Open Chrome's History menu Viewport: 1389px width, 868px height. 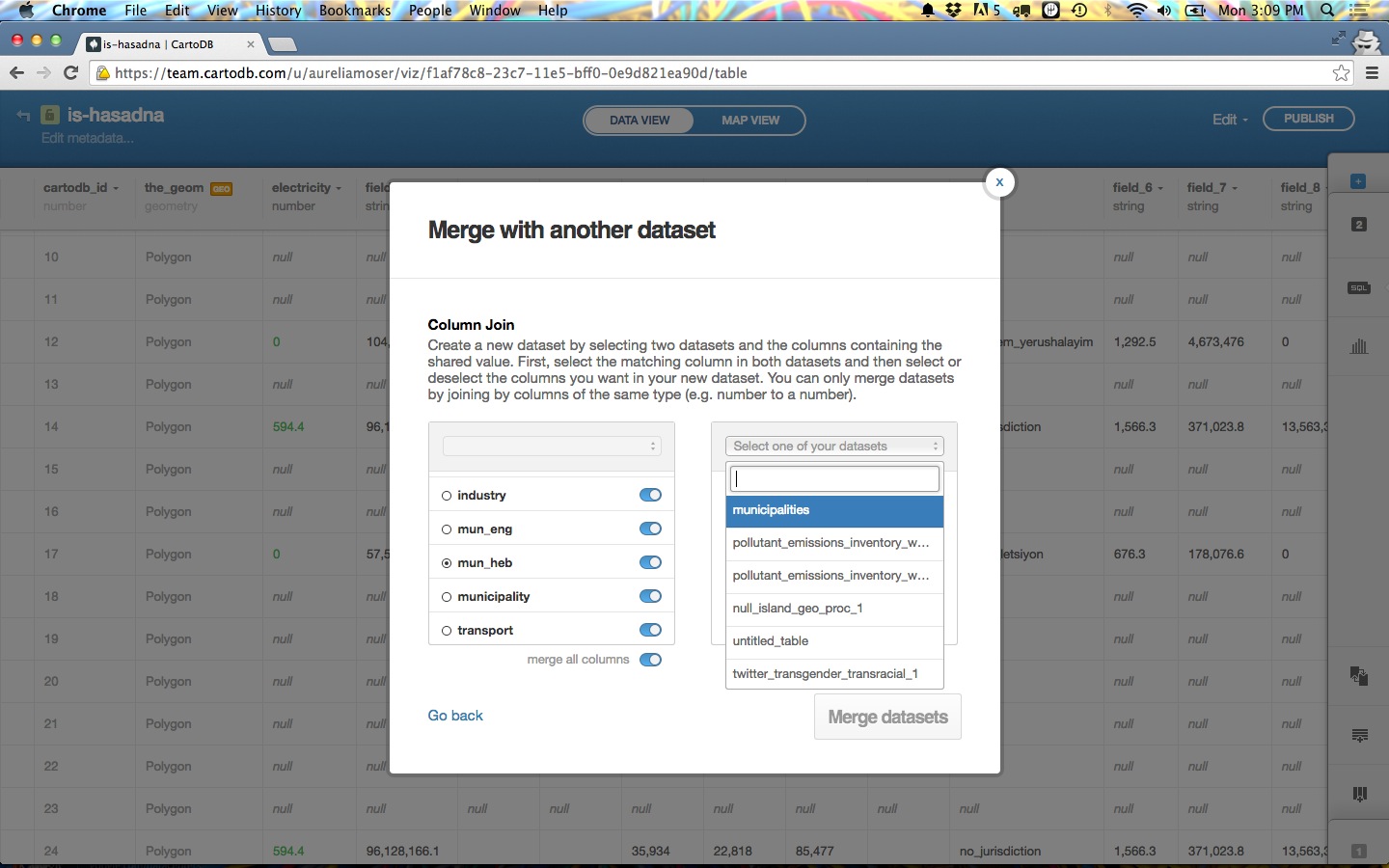point(279,11)
